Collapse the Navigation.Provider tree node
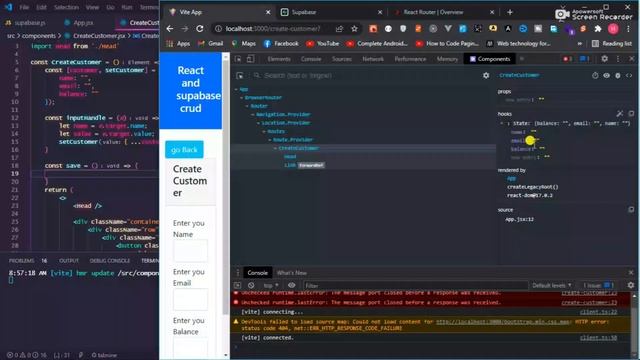 point(253,114)
